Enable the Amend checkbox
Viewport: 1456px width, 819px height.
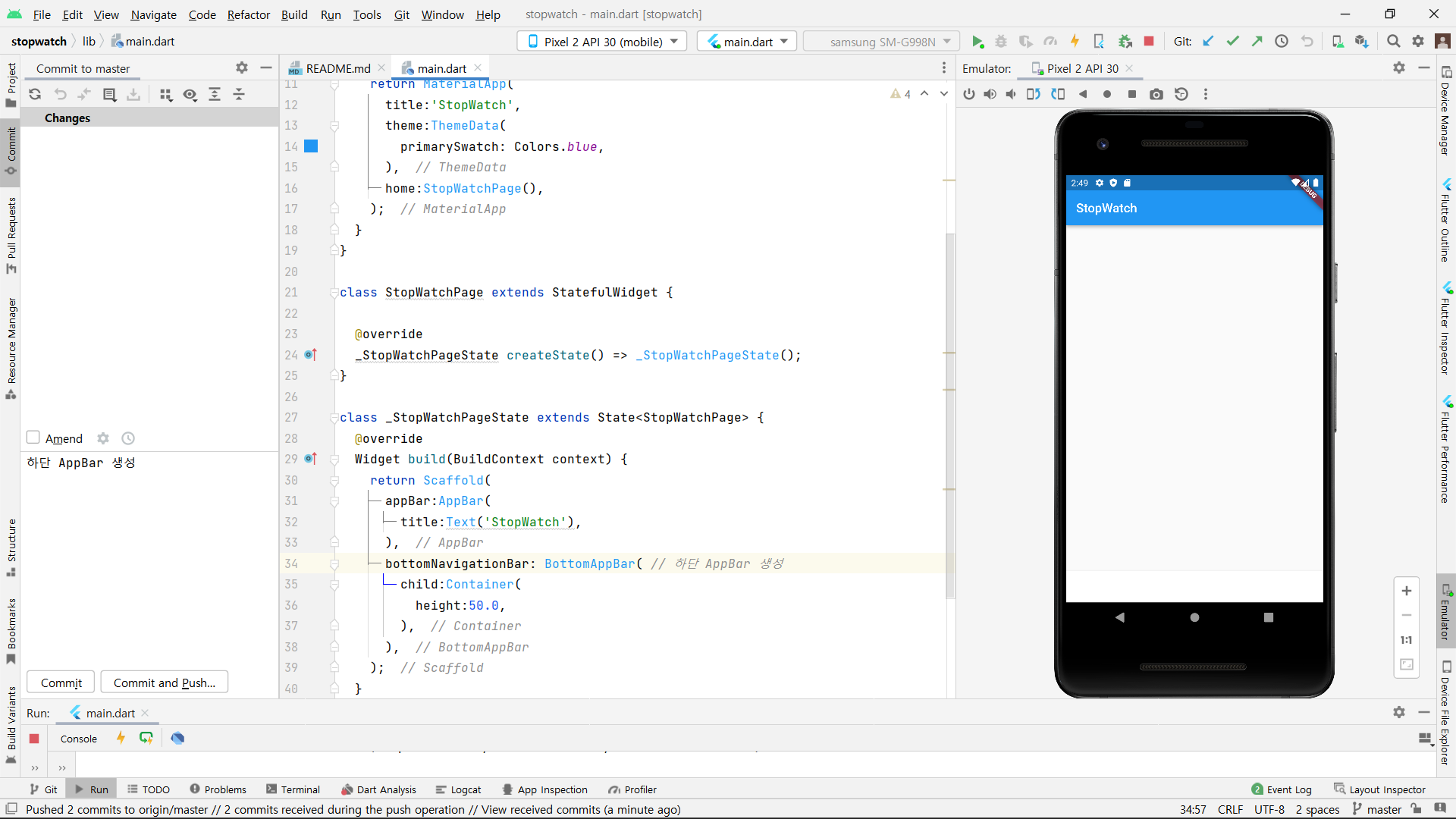[x=33, y=438]
